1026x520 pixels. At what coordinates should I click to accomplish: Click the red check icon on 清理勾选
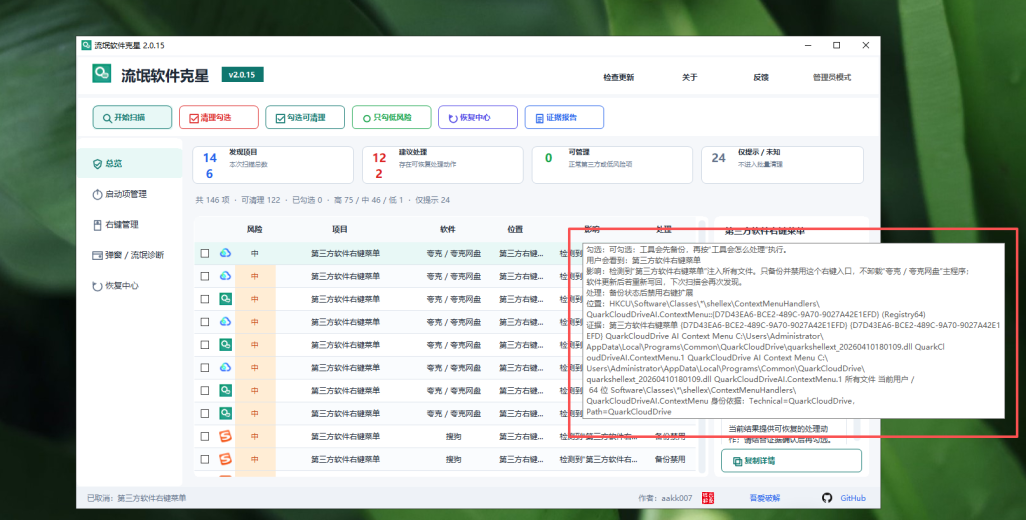pos(194,118)
